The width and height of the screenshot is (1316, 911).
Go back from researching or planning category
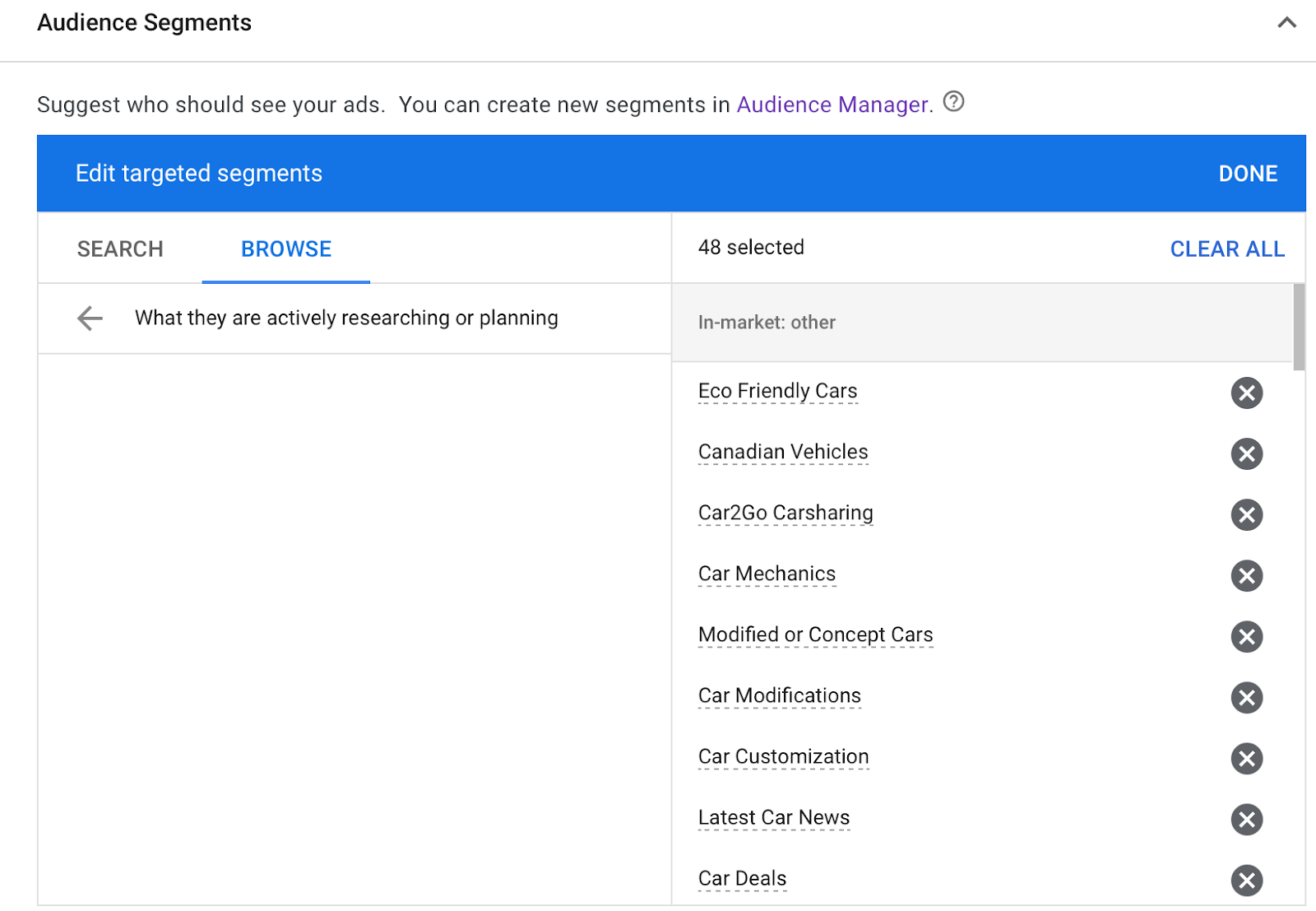tap(90, 318)
